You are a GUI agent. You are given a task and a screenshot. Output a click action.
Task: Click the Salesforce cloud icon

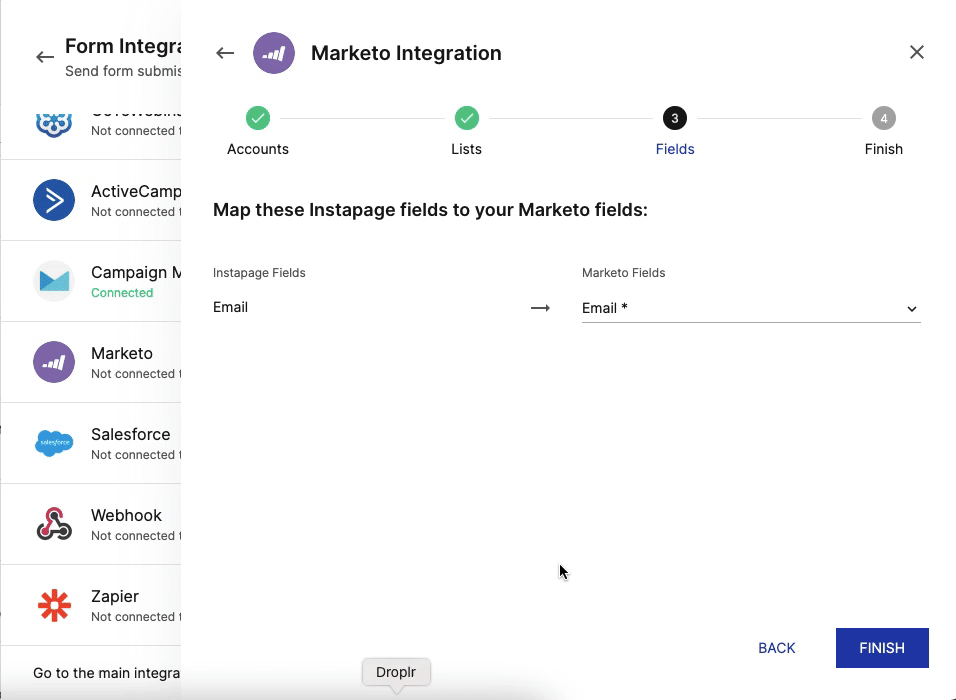(x=54, y=443)
